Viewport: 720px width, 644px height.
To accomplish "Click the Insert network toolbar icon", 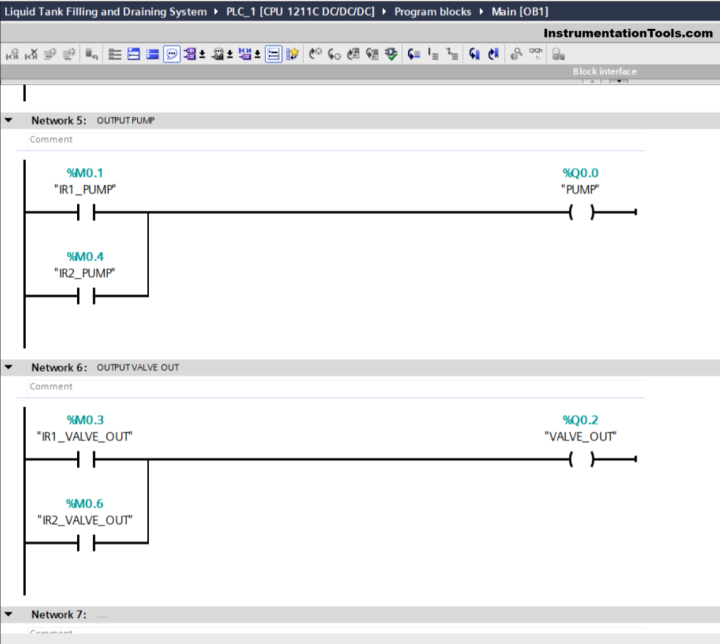I will (x=12, y=54).
